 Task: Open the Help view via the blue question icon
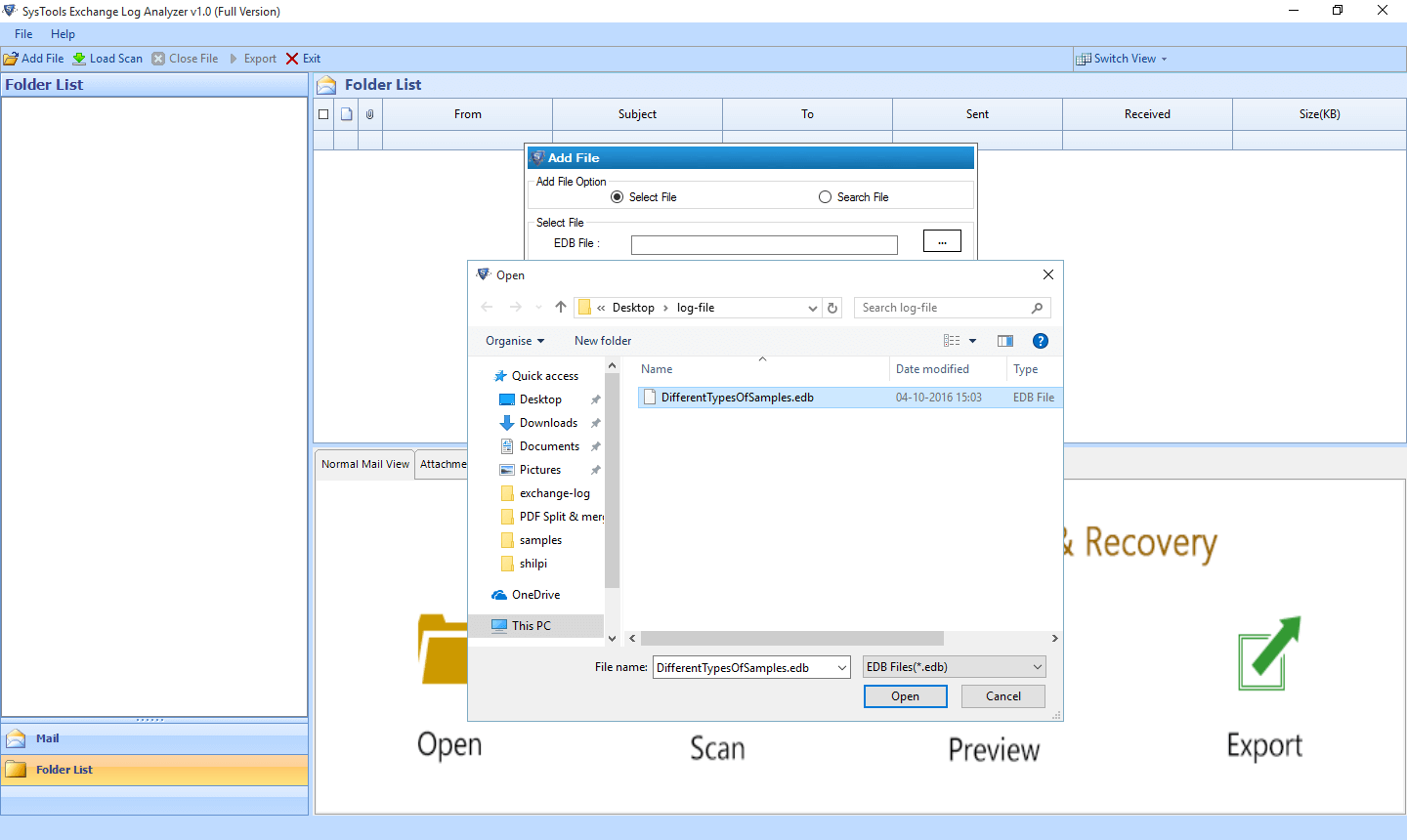coord(1040,340)
